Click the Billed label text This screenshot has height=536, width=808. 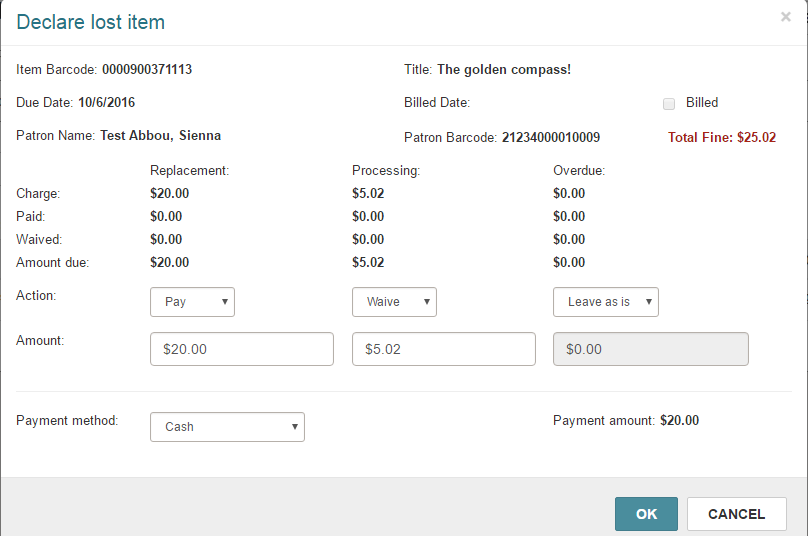click(701, 102)
